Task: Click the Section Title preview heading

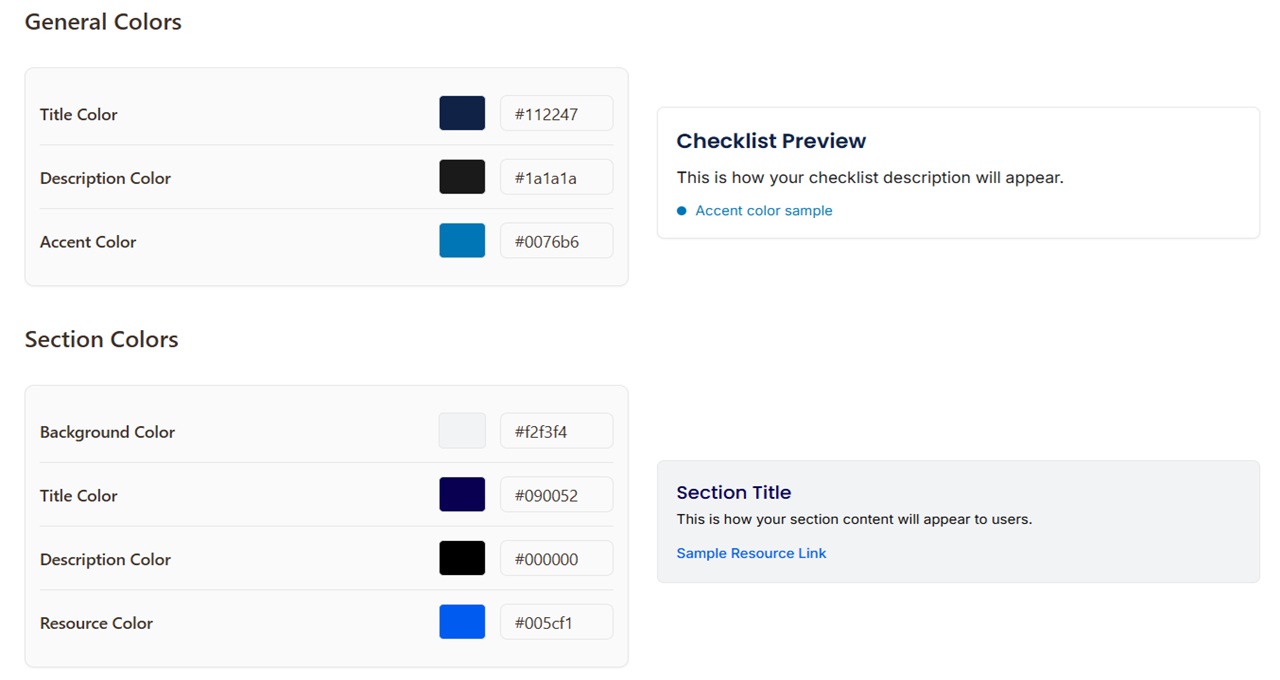Action: pos(733,492)
